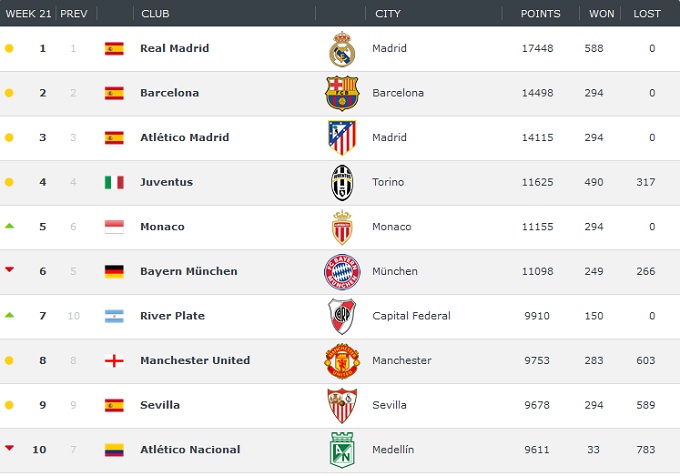Click the LOST column header
680x476 pixels.
click(647, 13)
